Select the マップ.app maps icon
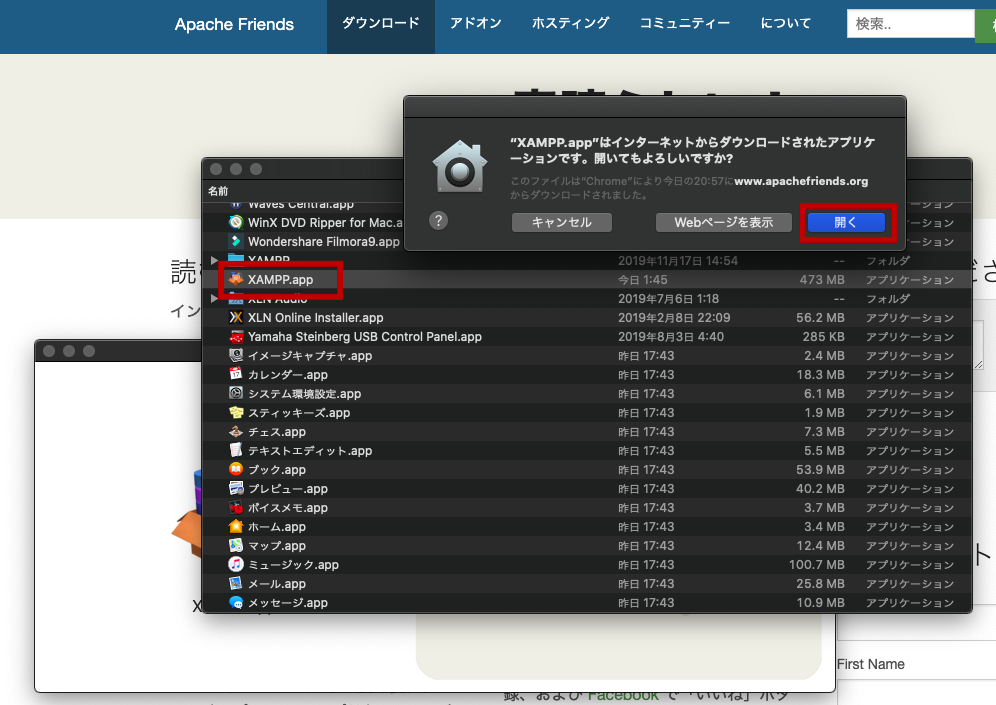This screenshot has width=996, height=705. [x=236, y=546]
